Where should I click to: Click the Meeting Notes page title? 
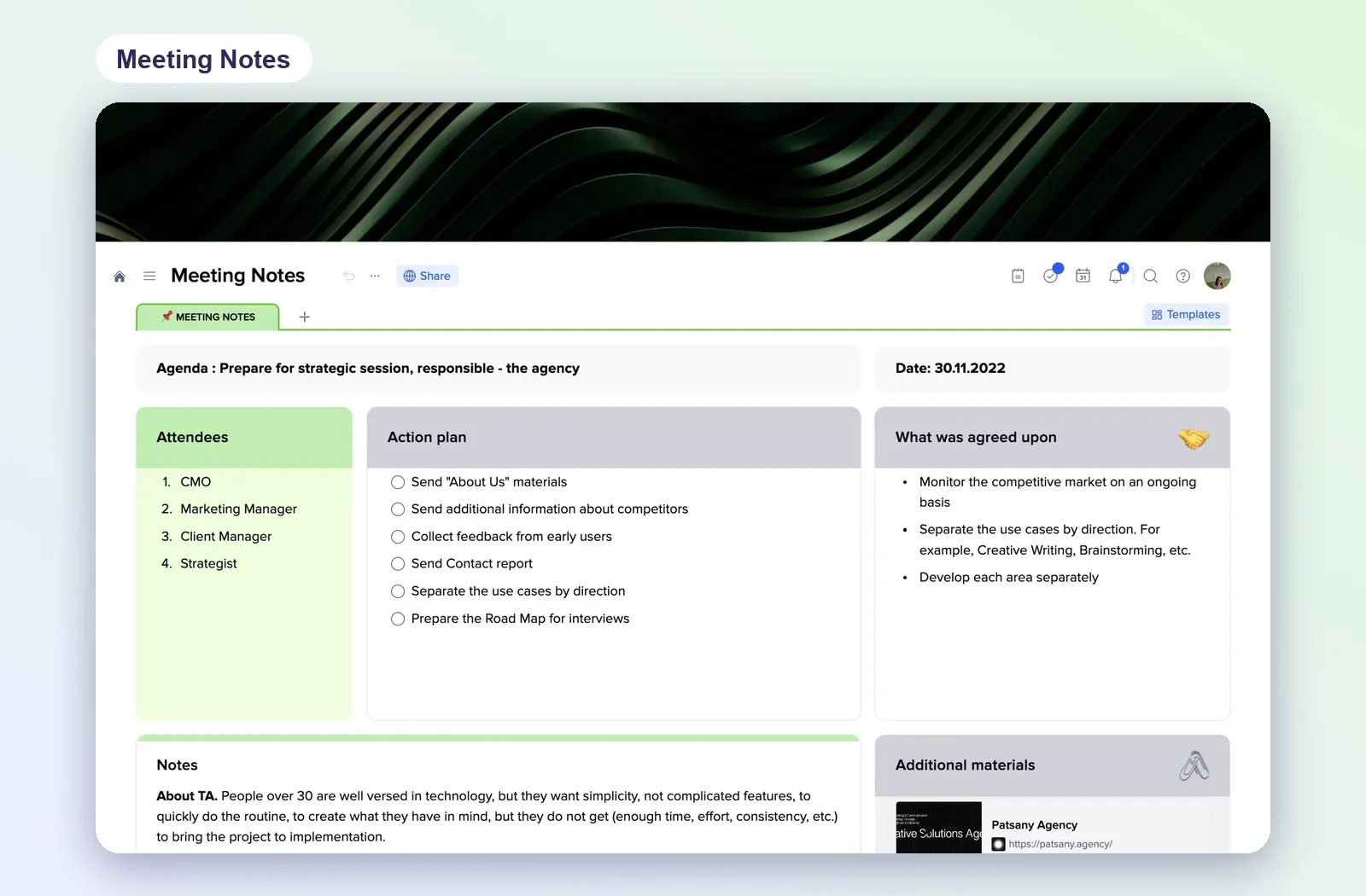pyautogui.click(x=237, y=276)
